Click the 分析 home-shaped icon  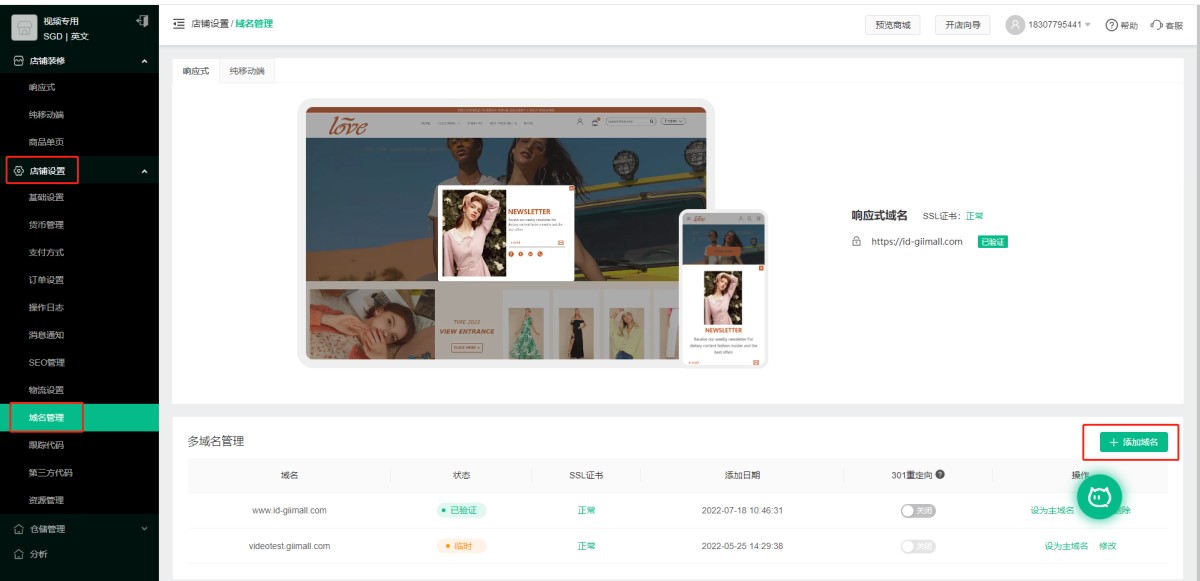[x=18, y=554]
